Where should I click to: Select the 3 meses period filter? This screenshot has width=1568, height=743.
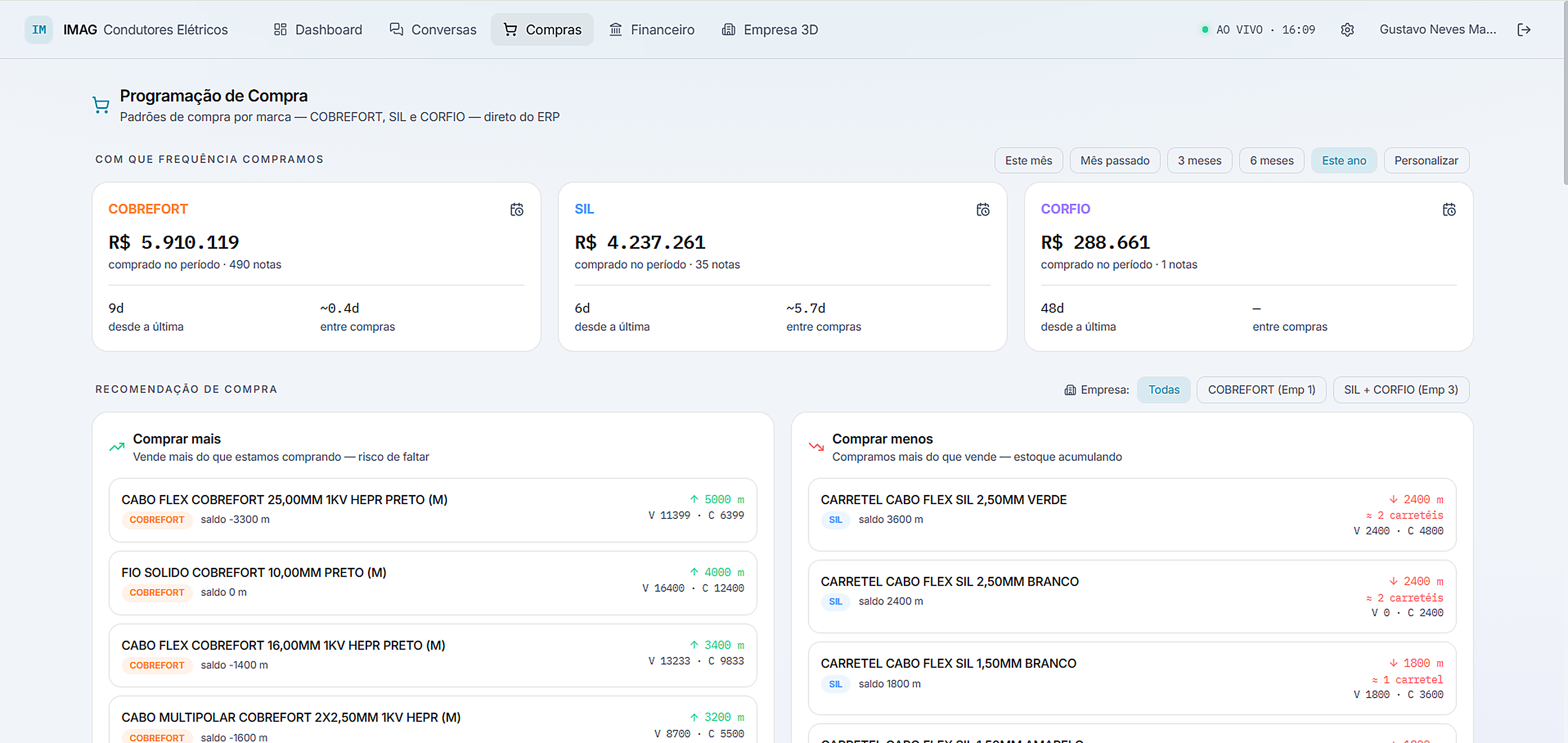[1199, 160]
